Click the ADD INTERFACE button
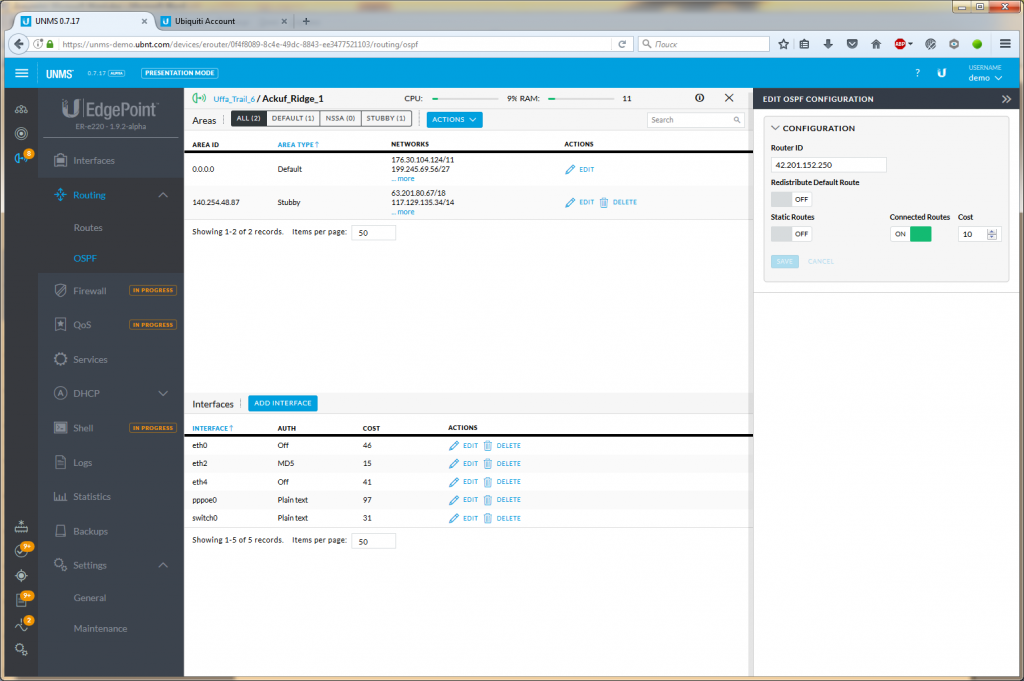1024x681 pixels. pyautogui.click(x=283, y=404)
